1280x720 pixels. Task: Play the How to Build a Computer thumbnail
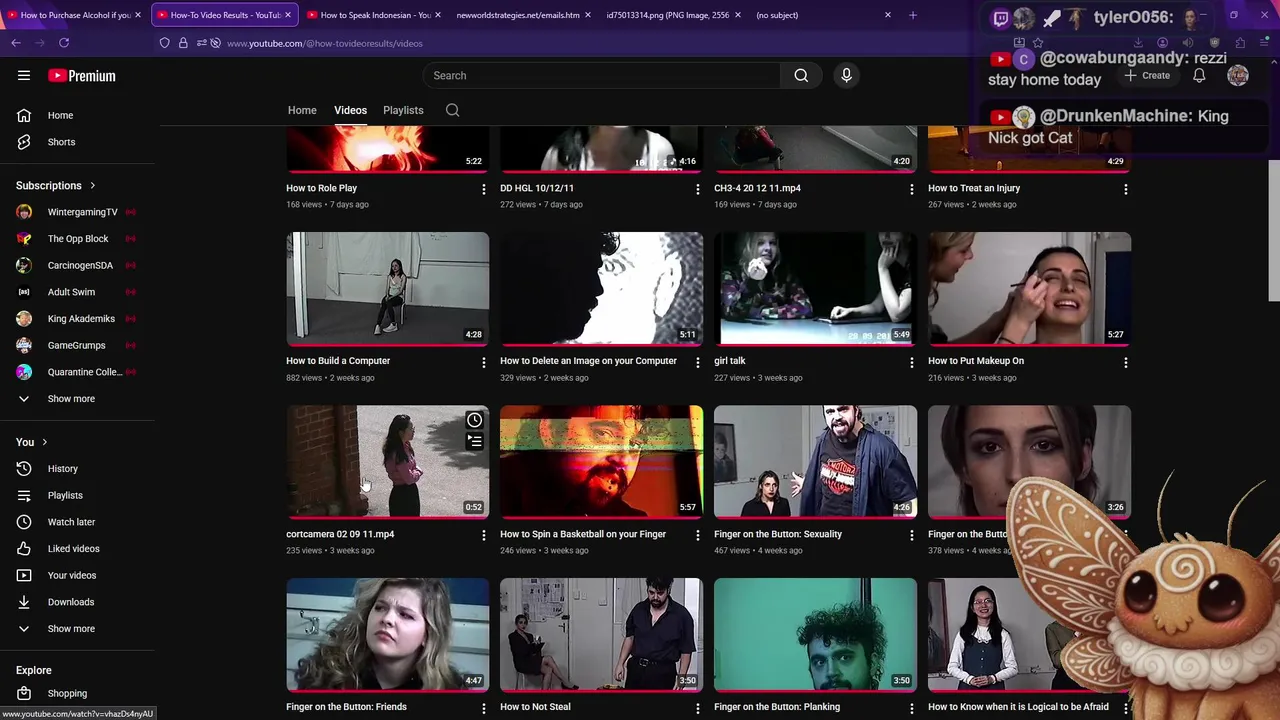388,289
